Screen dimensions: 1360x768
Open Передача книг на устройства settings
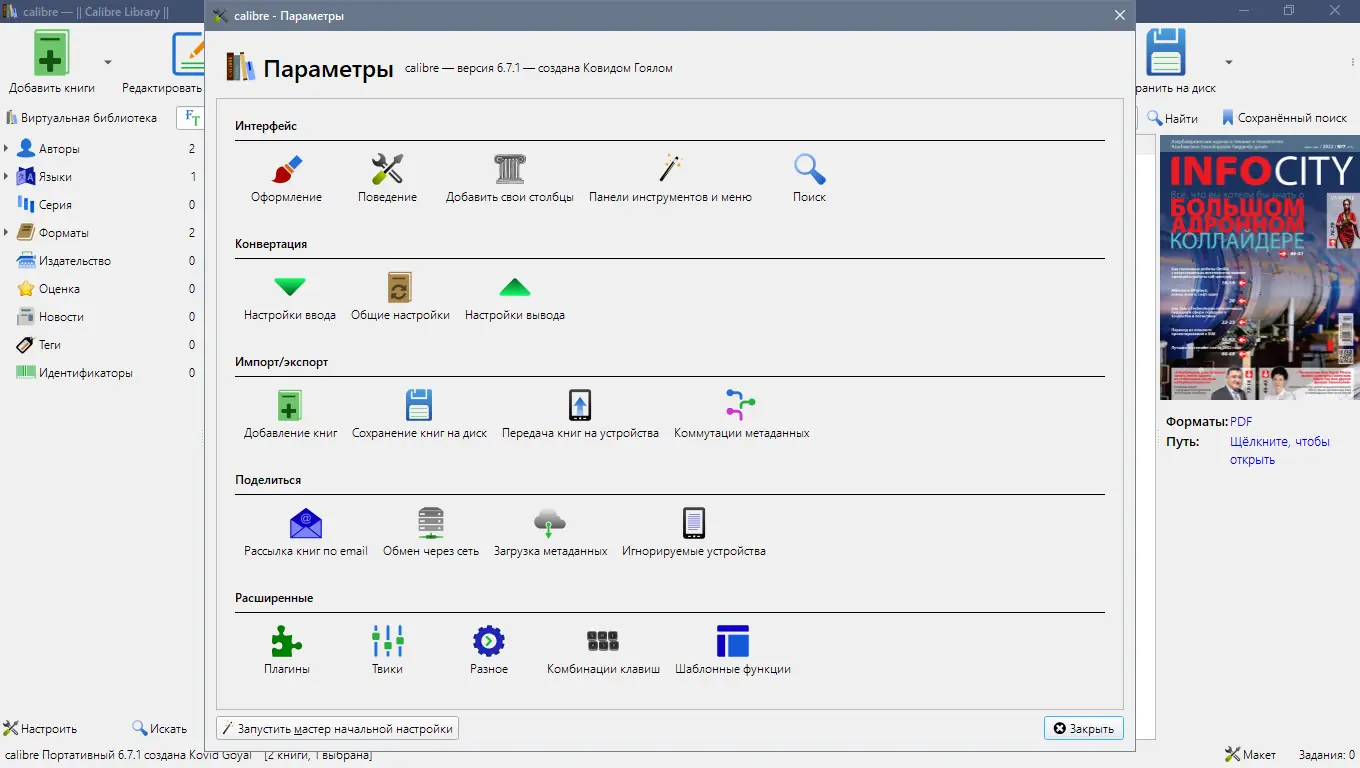point(580,414)
